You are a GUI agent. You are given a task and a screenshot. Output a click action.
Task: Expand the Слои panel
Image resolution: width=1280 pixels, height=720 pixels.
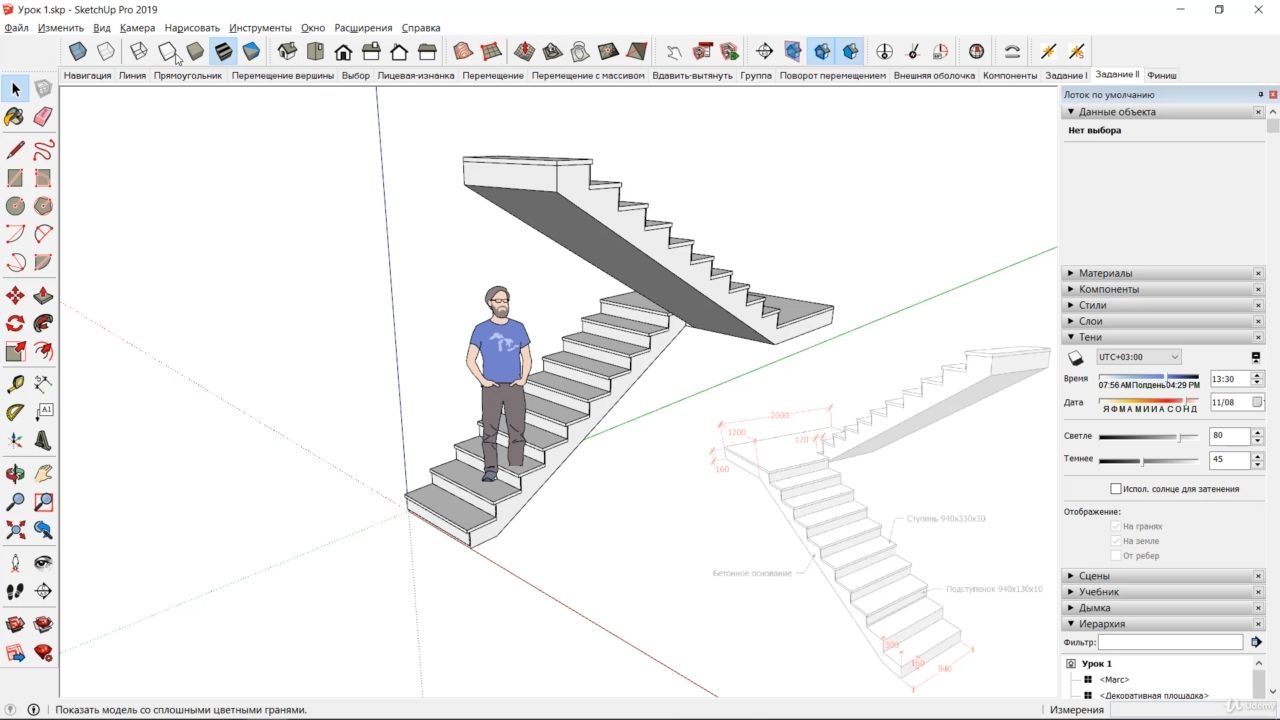tap(1071, 321)
